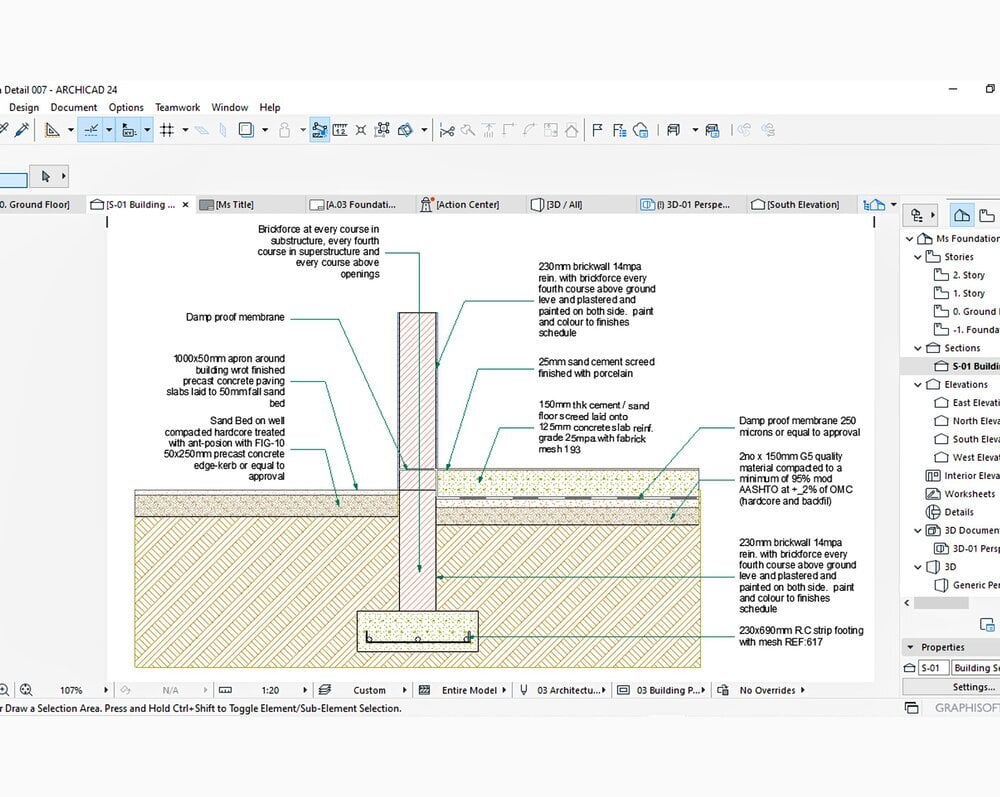
Task: Switch to the A.03 Foundati... tab
Action: pos(360,205)
